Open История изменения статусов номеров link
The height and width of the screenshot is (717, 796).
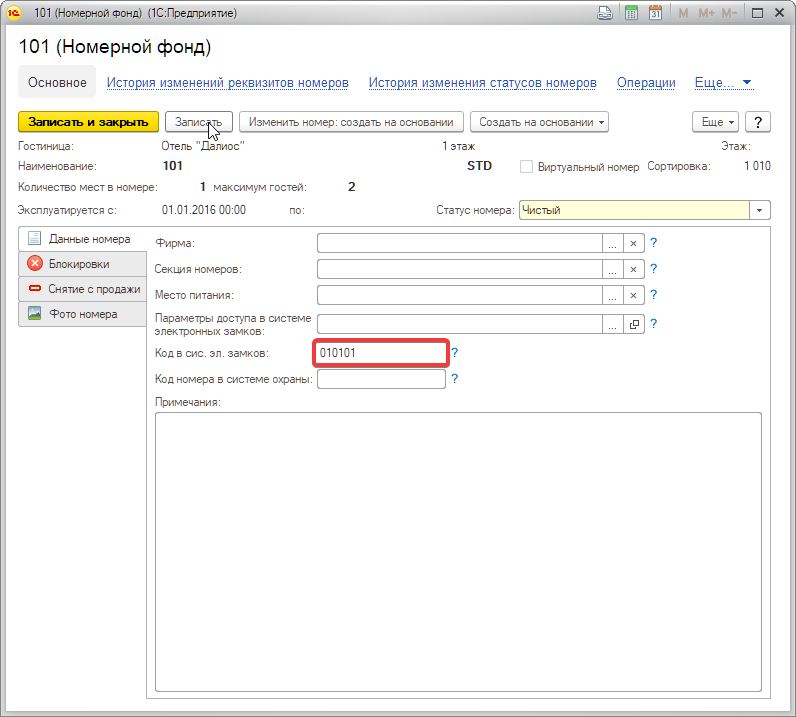click(x=482, y=83)
